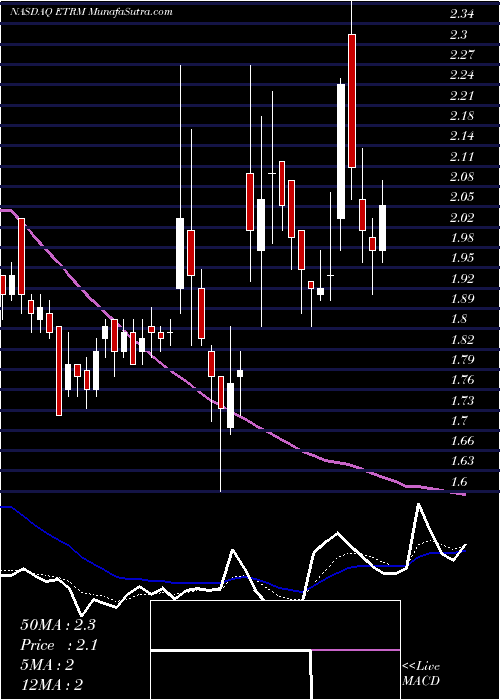The height and width of the screenshot is (700, 500).
Task: Click the 1.92 price axis label
Action: coord(462,279)
